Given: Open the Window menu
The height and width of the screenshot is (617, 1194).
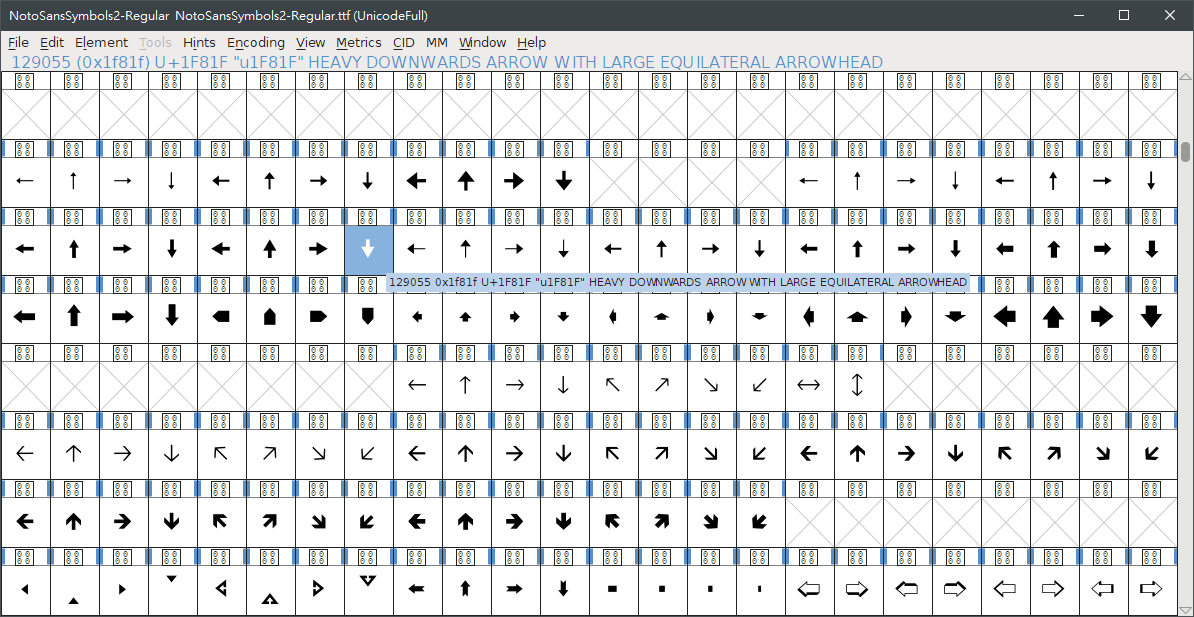Looking at the screenshot, I should click(482, 42).
